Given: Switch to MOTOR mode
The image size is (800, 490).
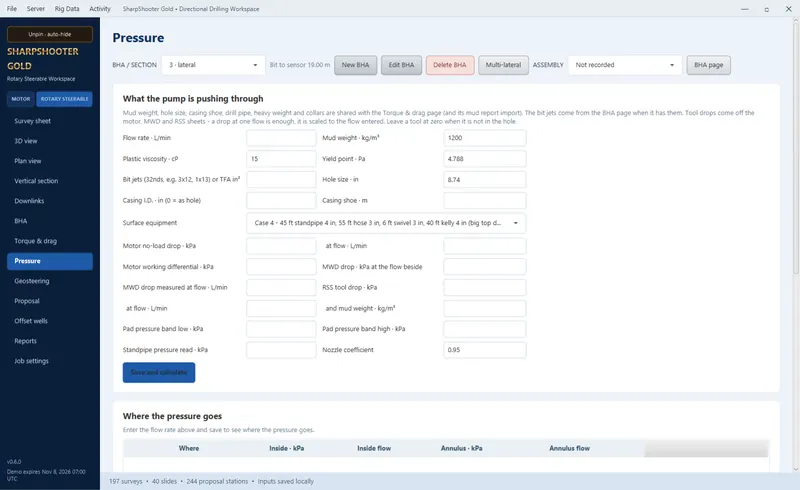Looking at the screenshot, I should point(21,99).
